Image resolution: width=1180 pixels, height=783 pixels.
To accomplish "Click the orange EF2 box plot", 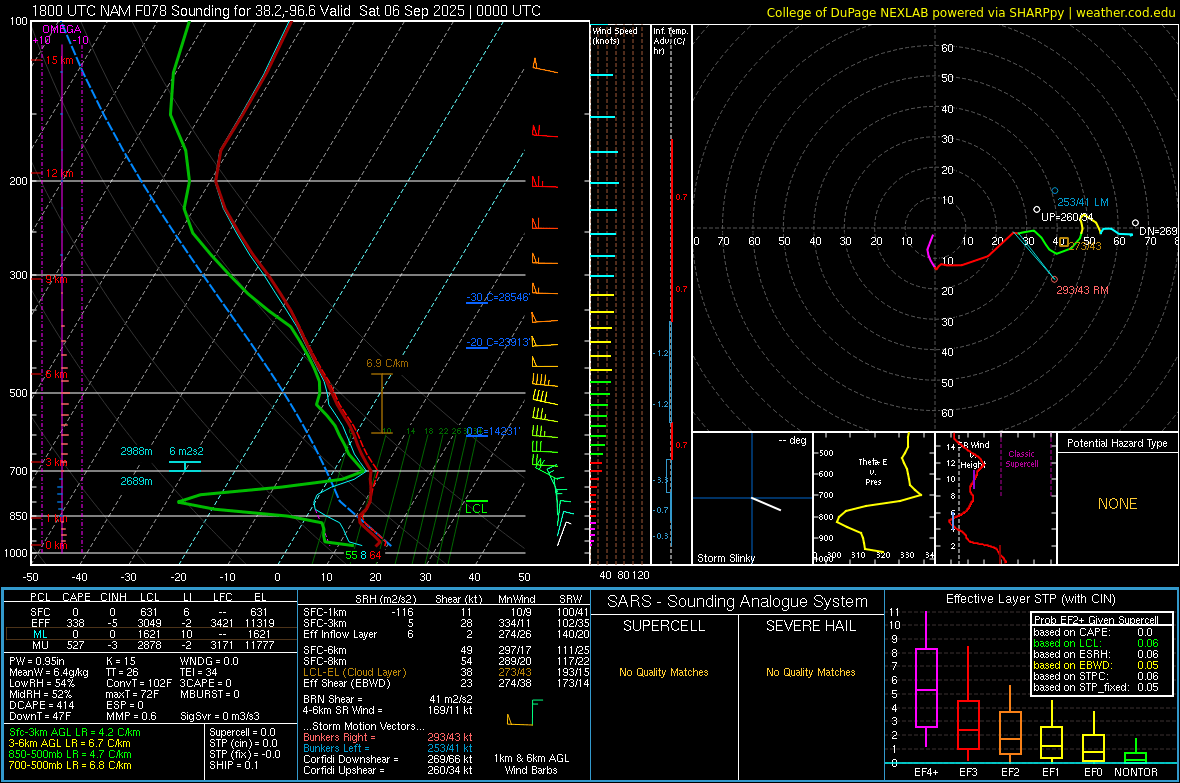I will [1010, 724].
